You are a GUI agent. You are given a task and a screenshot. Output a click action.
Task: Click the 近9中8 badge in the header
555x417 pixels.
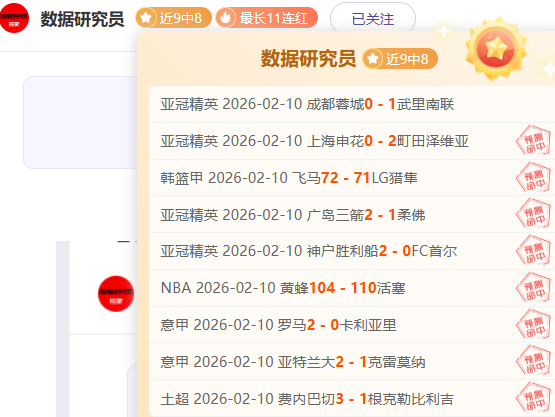click(173, 18)
